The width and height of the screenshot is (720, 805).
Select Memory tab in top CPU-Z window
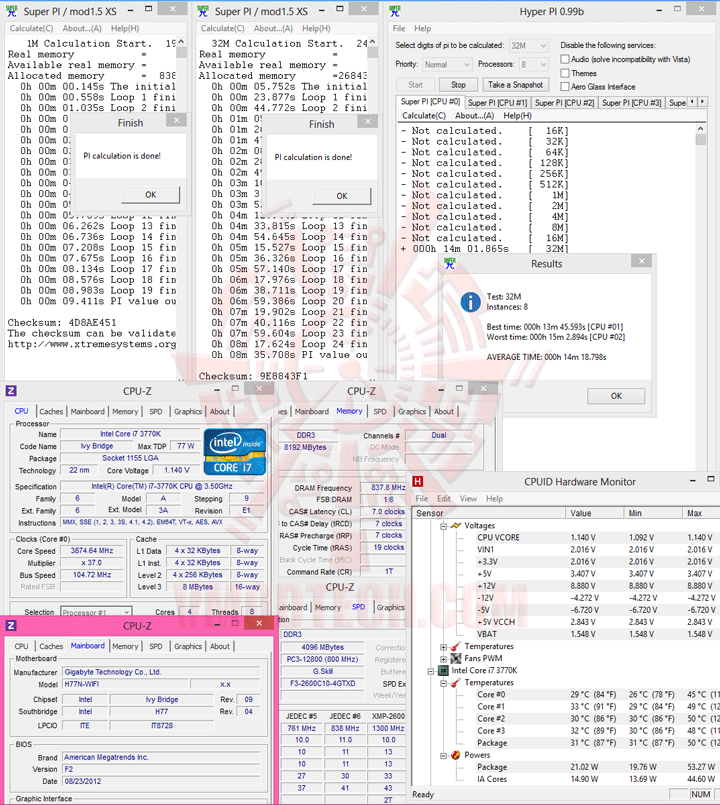[125, 411]
